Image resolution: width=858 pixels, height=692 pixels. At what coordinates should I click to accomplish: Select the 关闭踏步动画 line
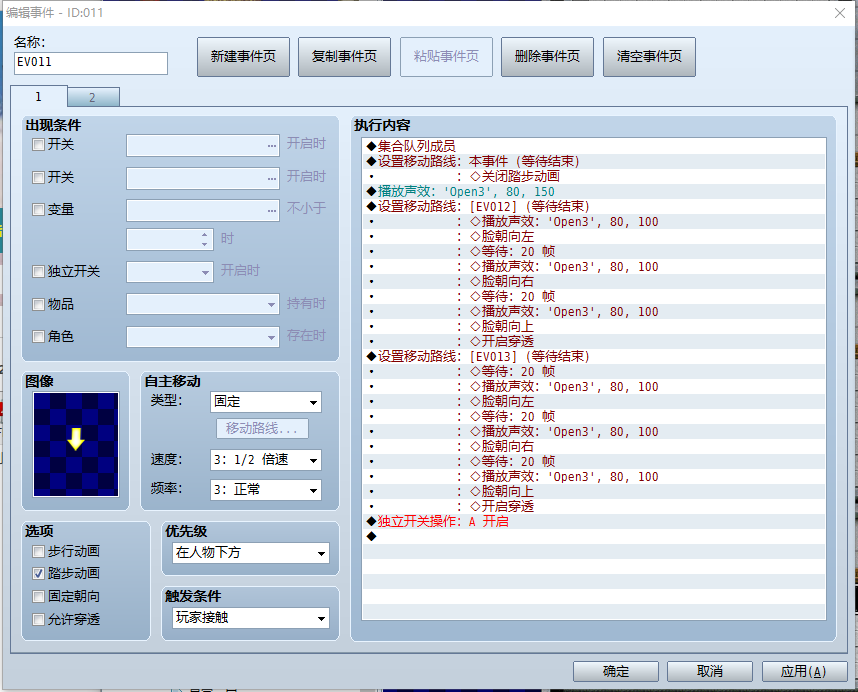click(x=594, y=176)
